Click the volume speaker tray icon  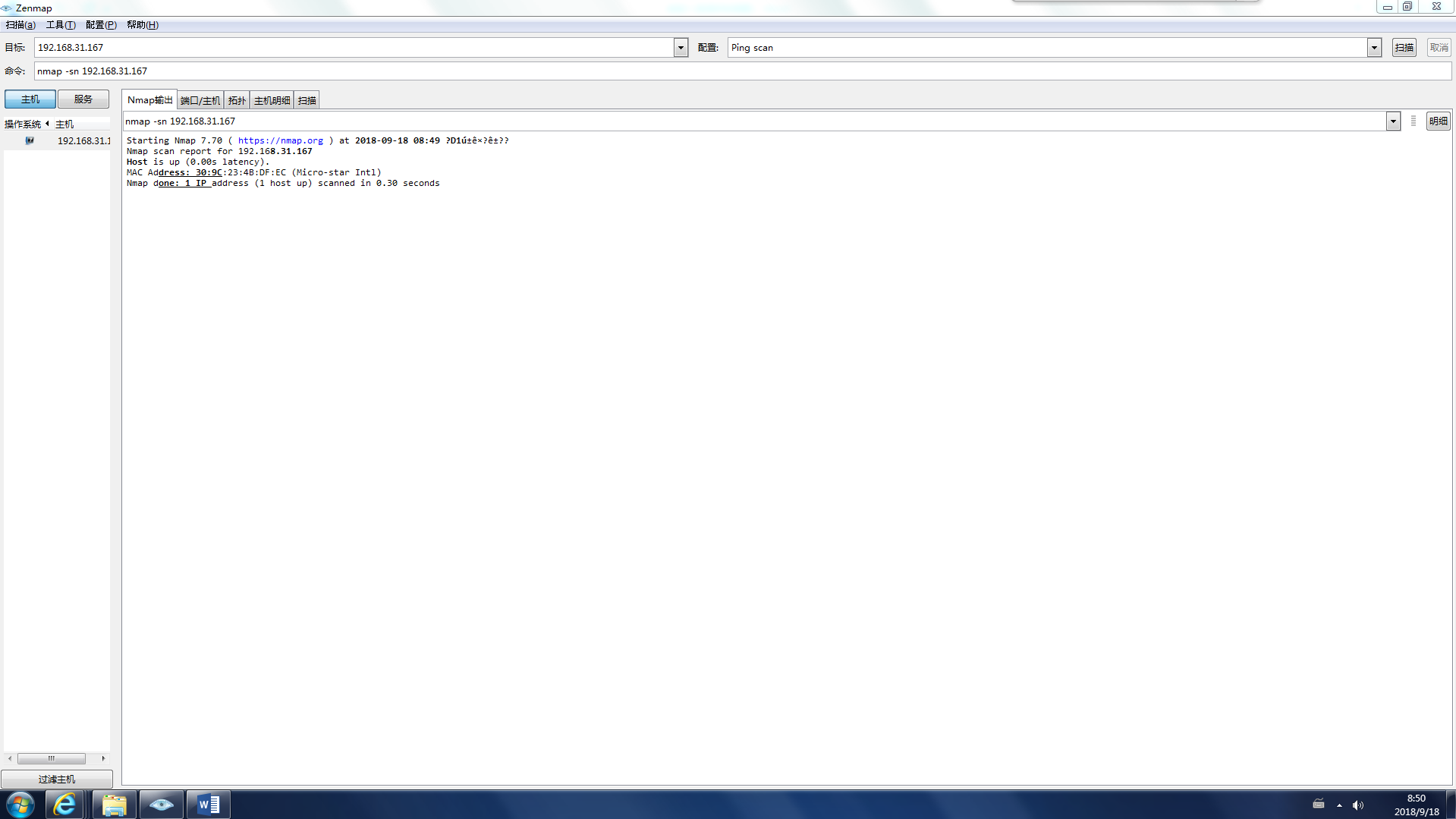click(1358, 805)
